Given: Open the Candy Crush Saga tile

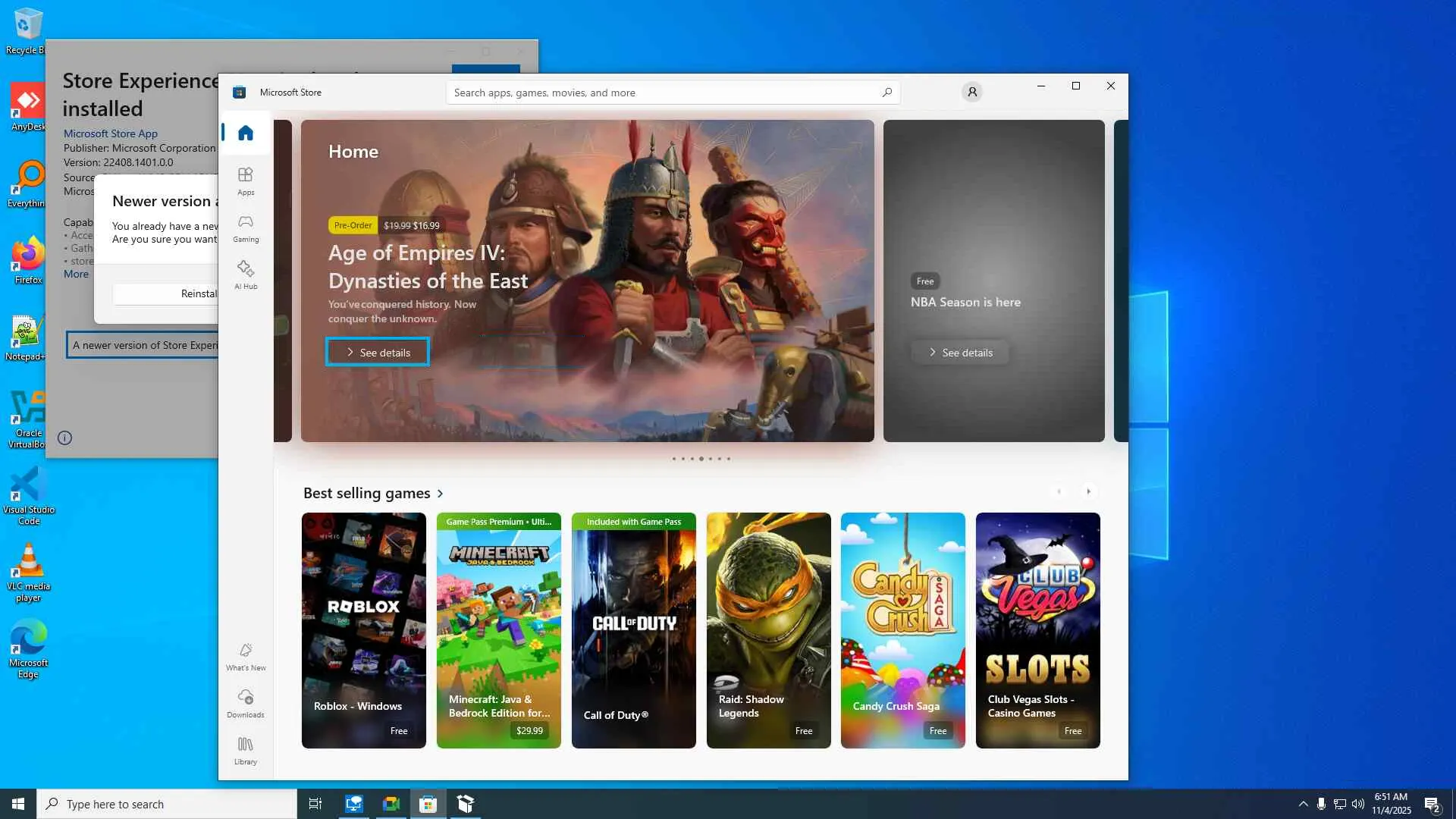Looking at the screenshot, I should coord(902,629).
